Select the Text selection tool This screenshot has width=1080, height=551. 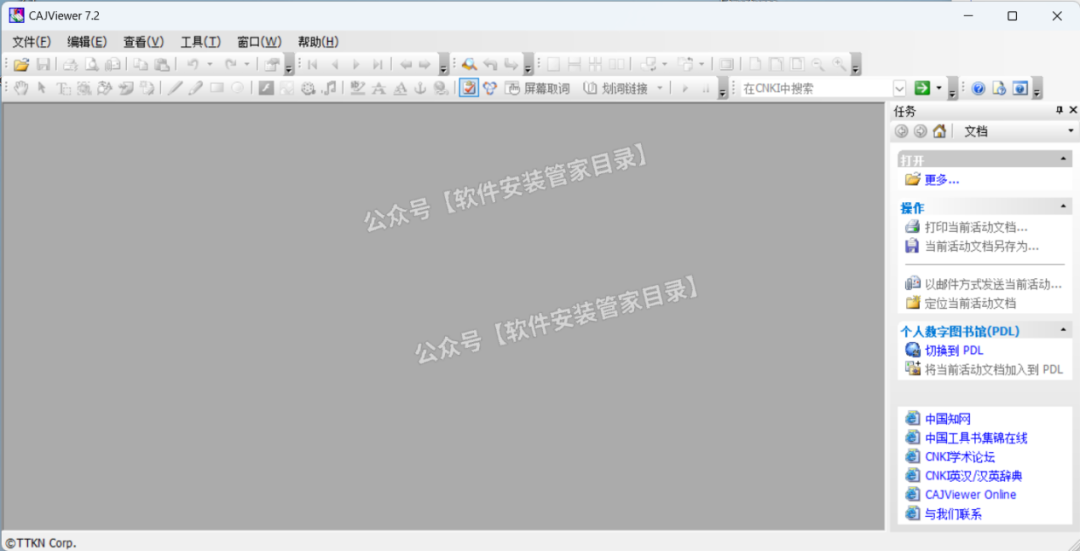[63, 88]
